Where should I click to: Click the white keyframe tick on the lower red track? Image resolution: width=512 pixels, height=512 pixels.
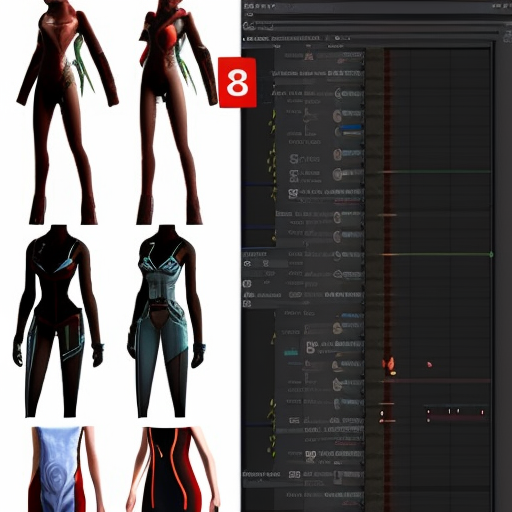point(449,411)
